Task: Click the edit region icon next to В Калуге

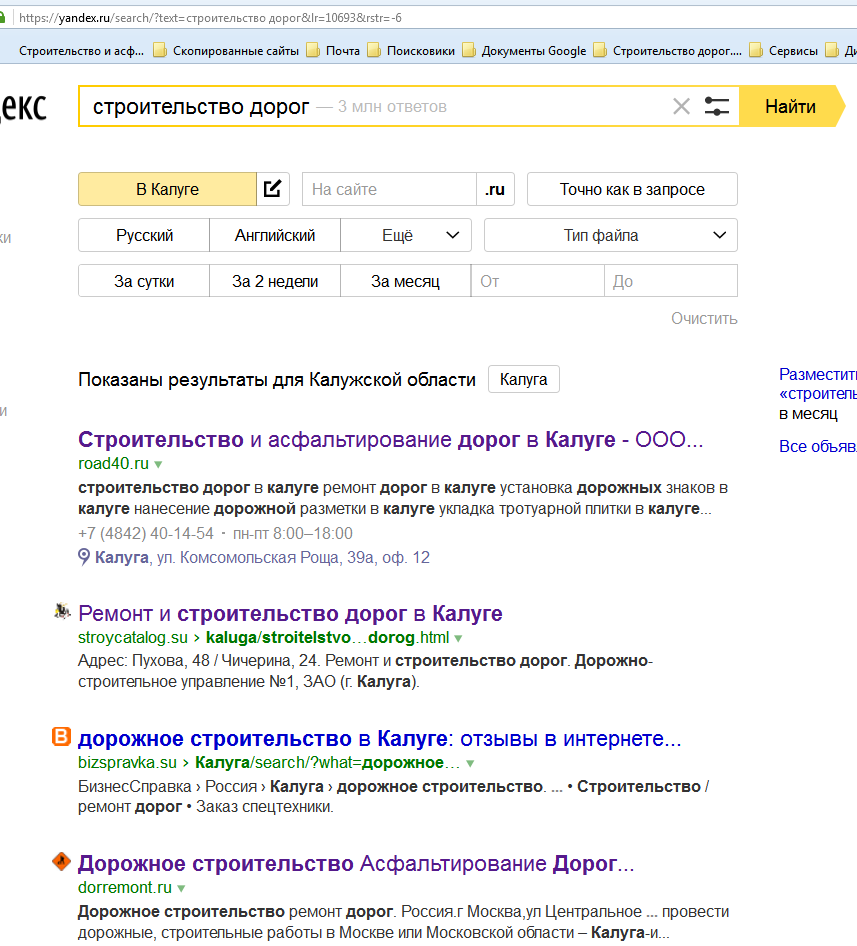Action: [273, 189]
